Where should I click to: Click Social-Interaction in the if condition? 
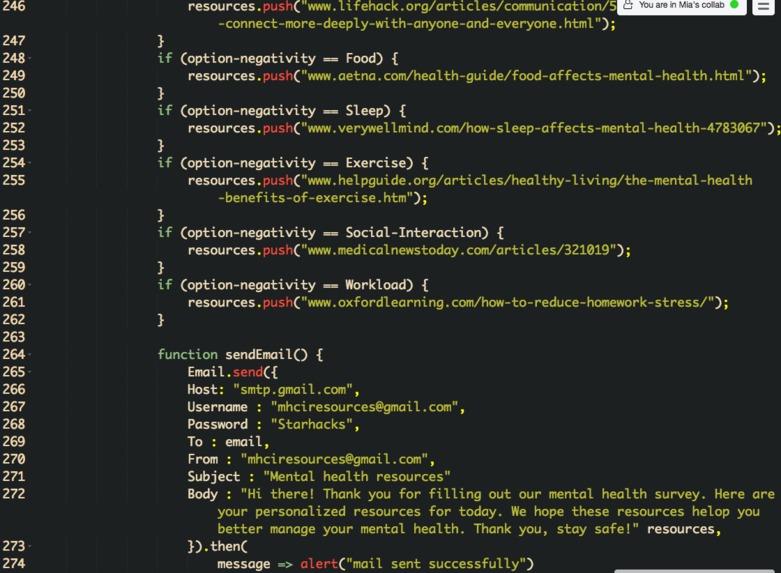(413, 233)
